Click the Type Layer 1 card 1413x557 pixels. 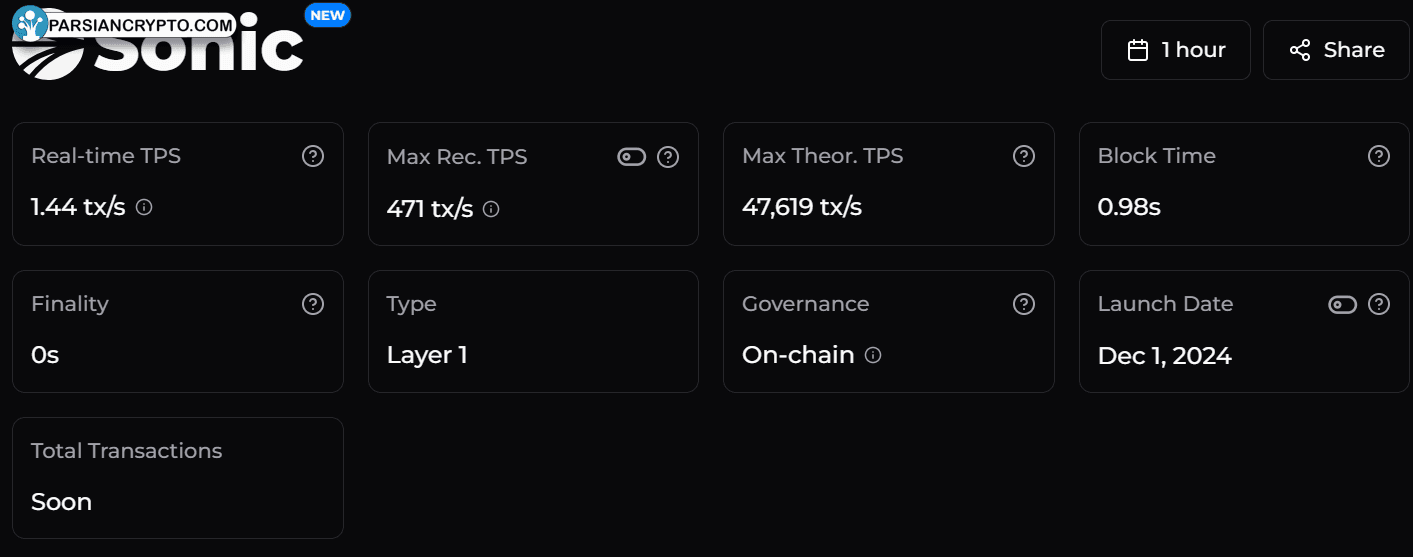533,330
